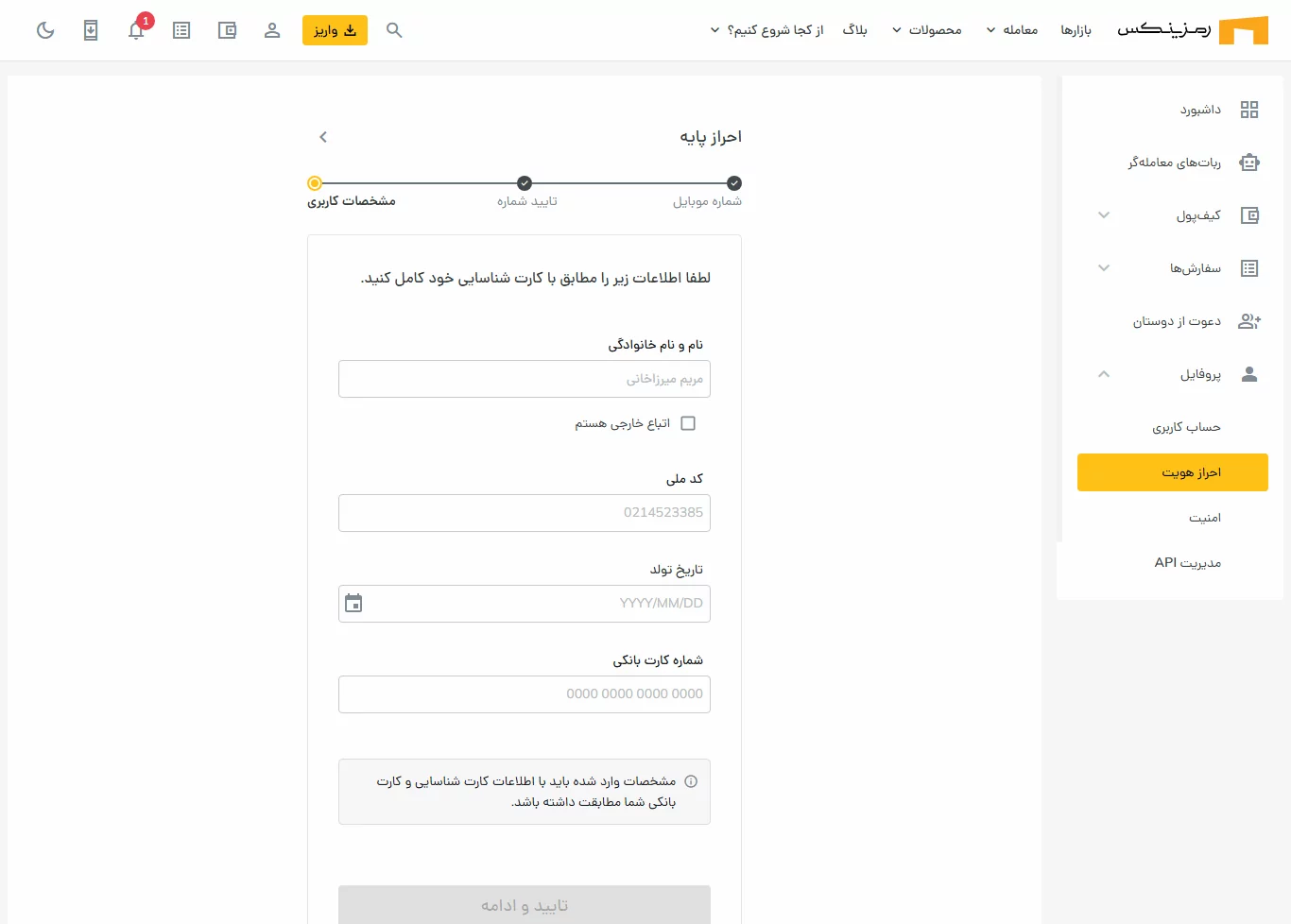Toggle dark mode with the moon icon
The image size is (1291, 924).
coord(45,30)
